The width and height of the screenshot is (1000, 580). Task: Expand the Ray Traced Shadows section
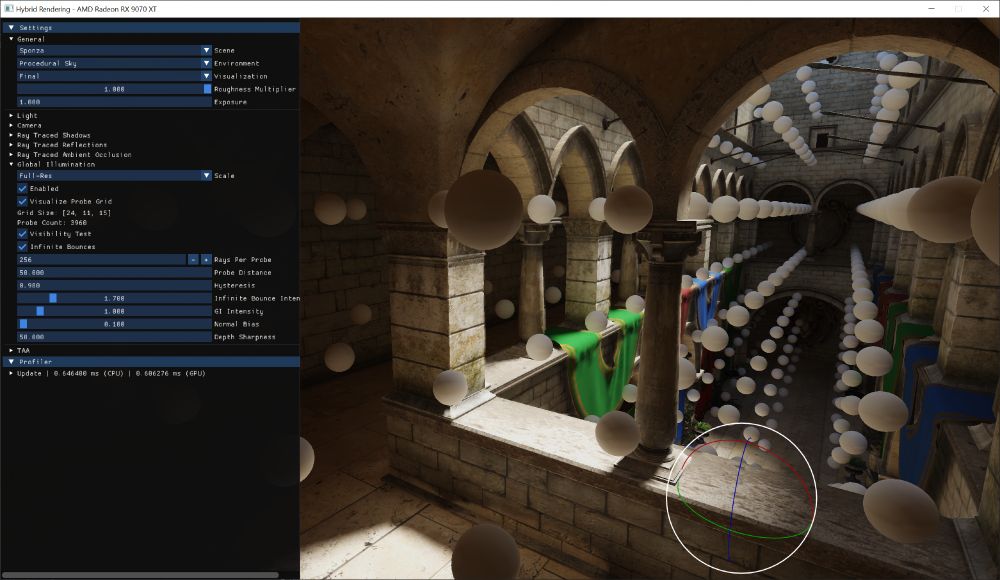pos(11,135)
